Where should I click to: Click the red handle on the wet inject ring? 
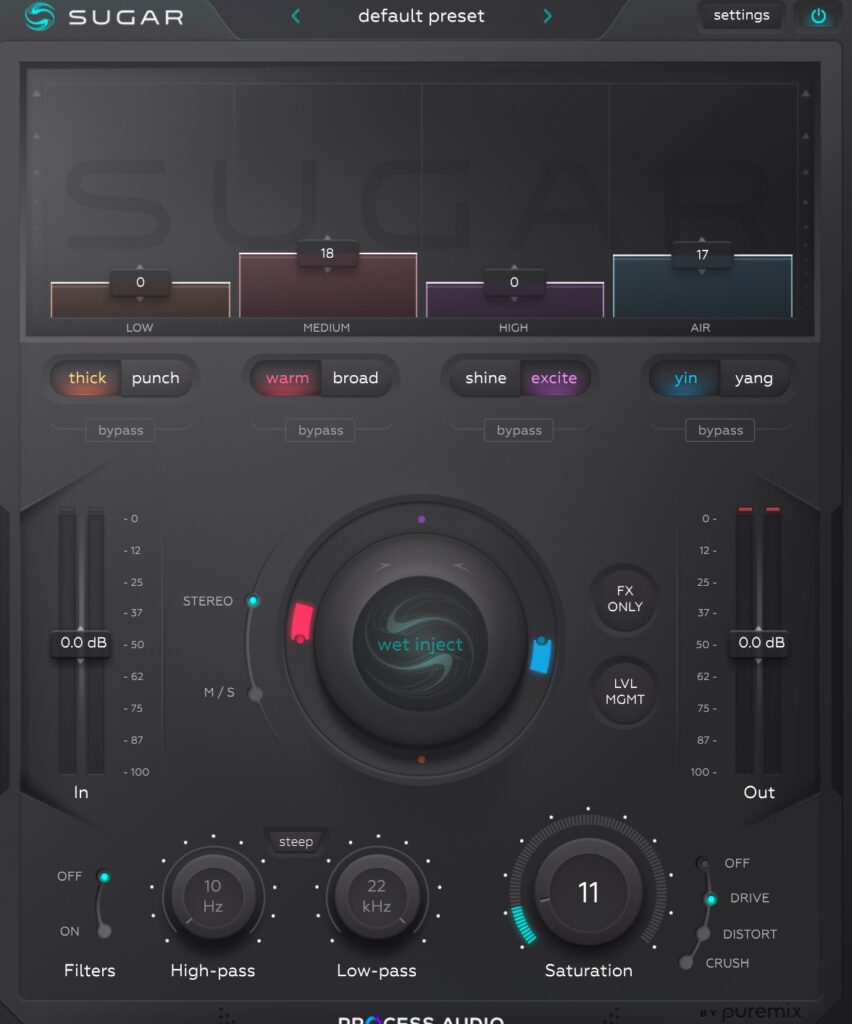(x=302, y=623)
